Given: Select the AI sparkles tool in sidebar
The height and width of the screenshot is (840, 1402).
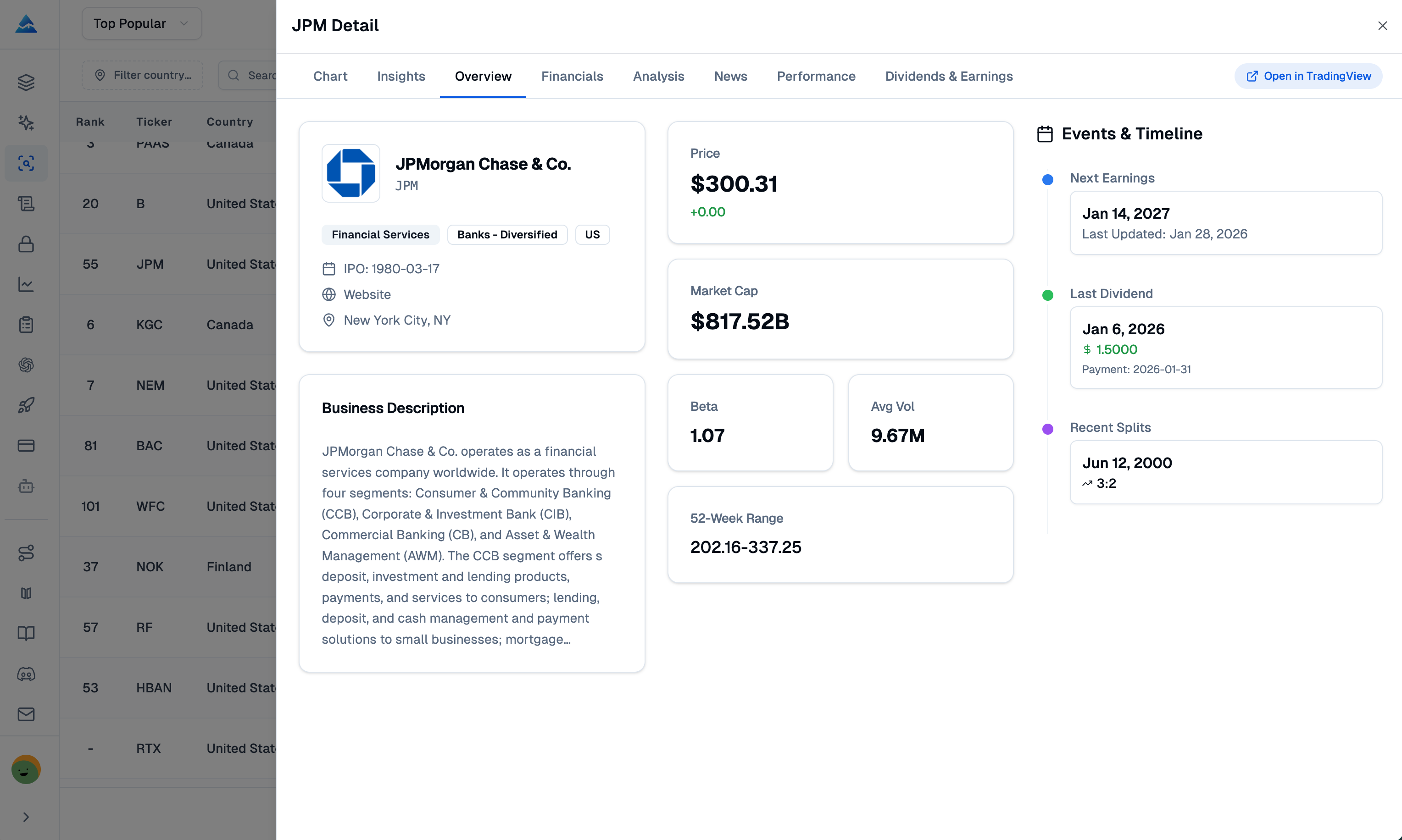Looking at the screenshot, I should point(26,123).
